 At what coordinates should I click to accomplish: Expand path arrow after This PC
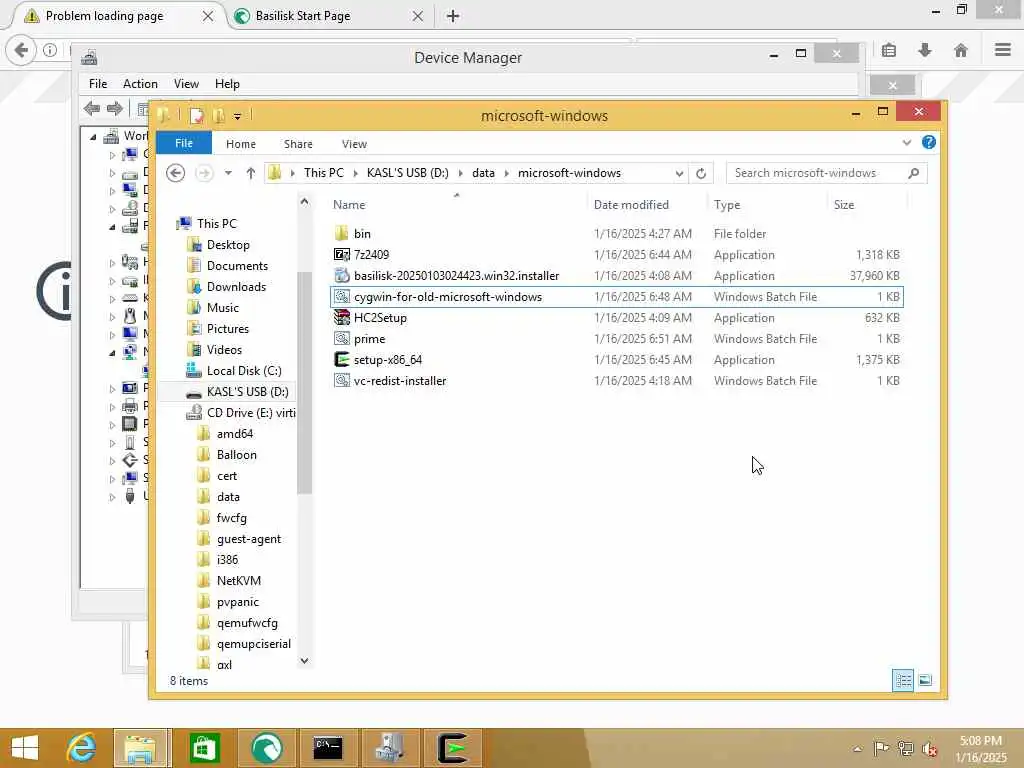point(355,173)
